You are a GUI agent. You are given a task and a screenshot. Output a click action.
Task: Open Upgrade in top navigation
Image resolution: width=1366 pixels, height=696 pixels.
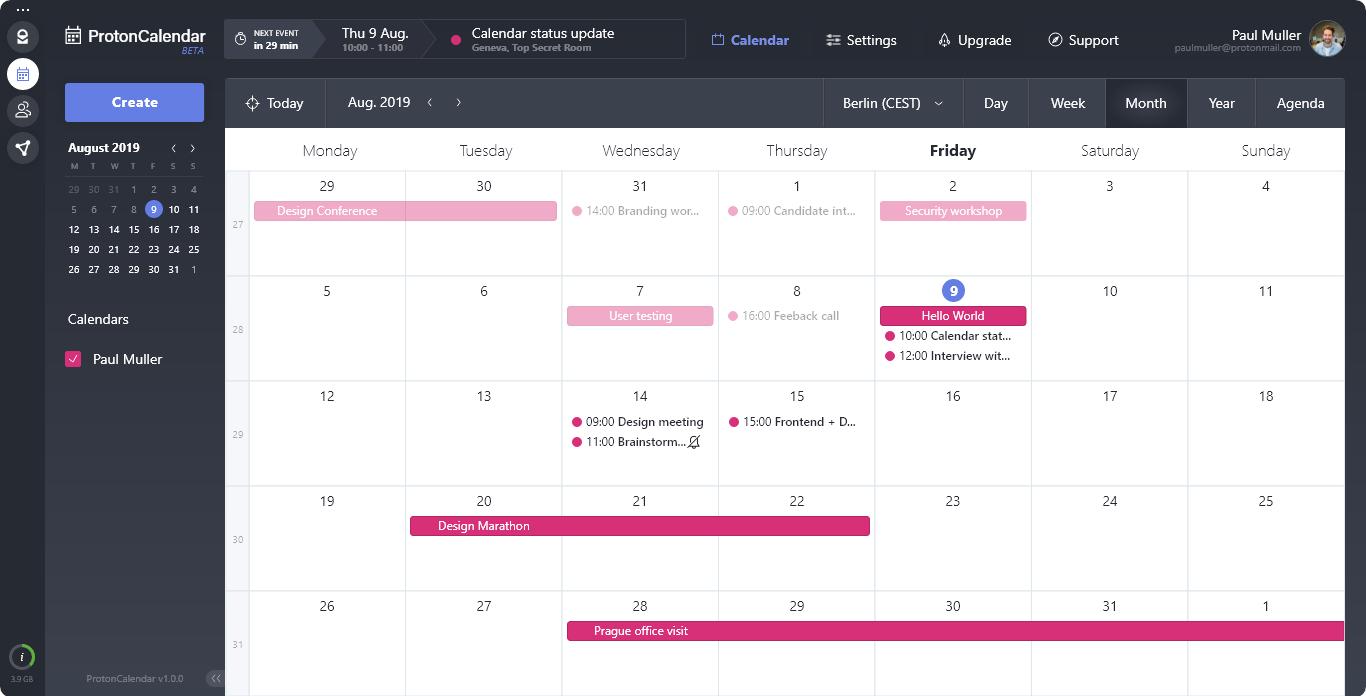click(974, 40)
